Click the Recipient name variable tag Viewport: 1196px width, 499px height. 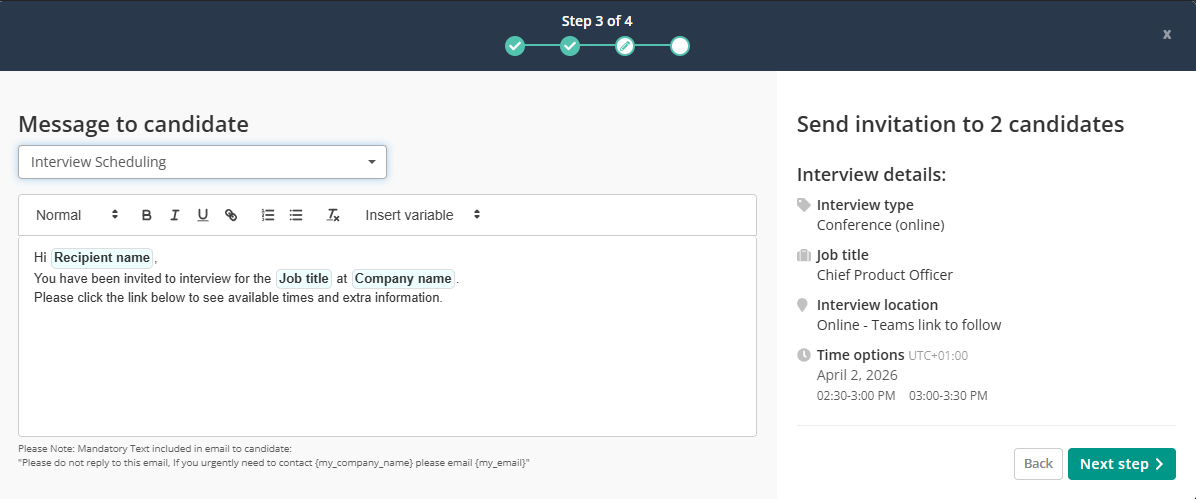[x=102, y=258]
